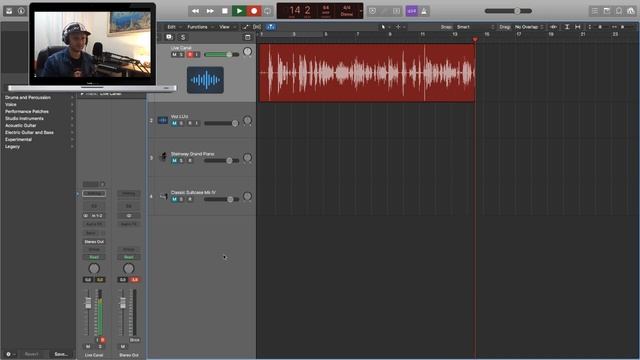This screenshot has width=640, height=360.
Task: Toggle the Flex show/hide icon
Action: coord(257,27)
